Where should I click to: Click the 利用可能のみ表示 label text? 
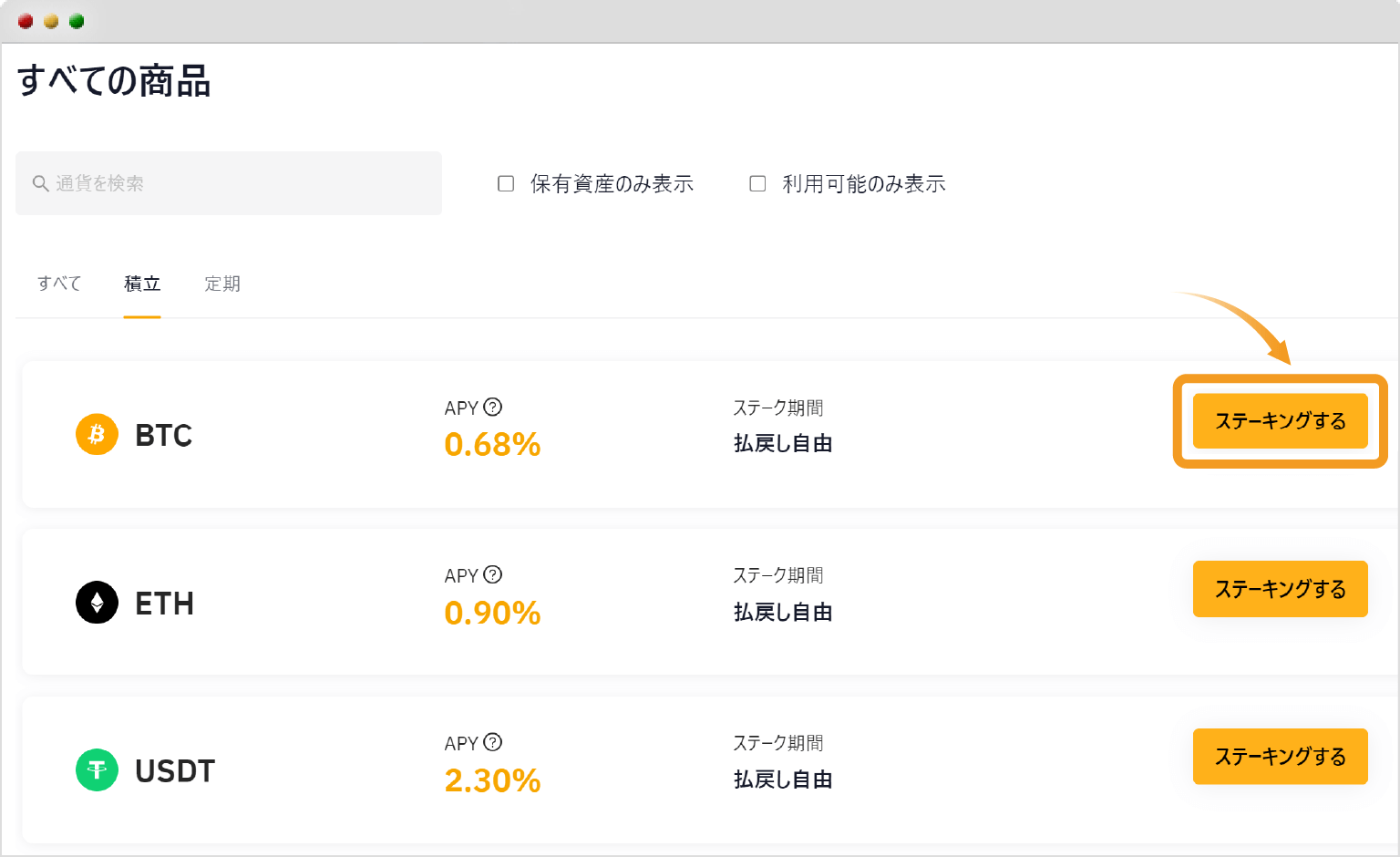point(864,184)
